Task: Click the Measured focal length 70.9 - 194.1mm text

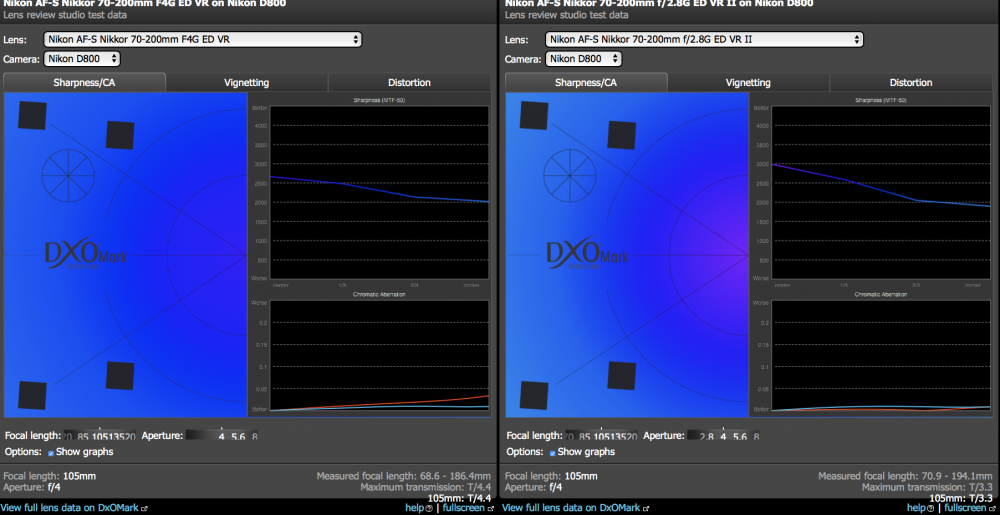Action: (906, 476)
